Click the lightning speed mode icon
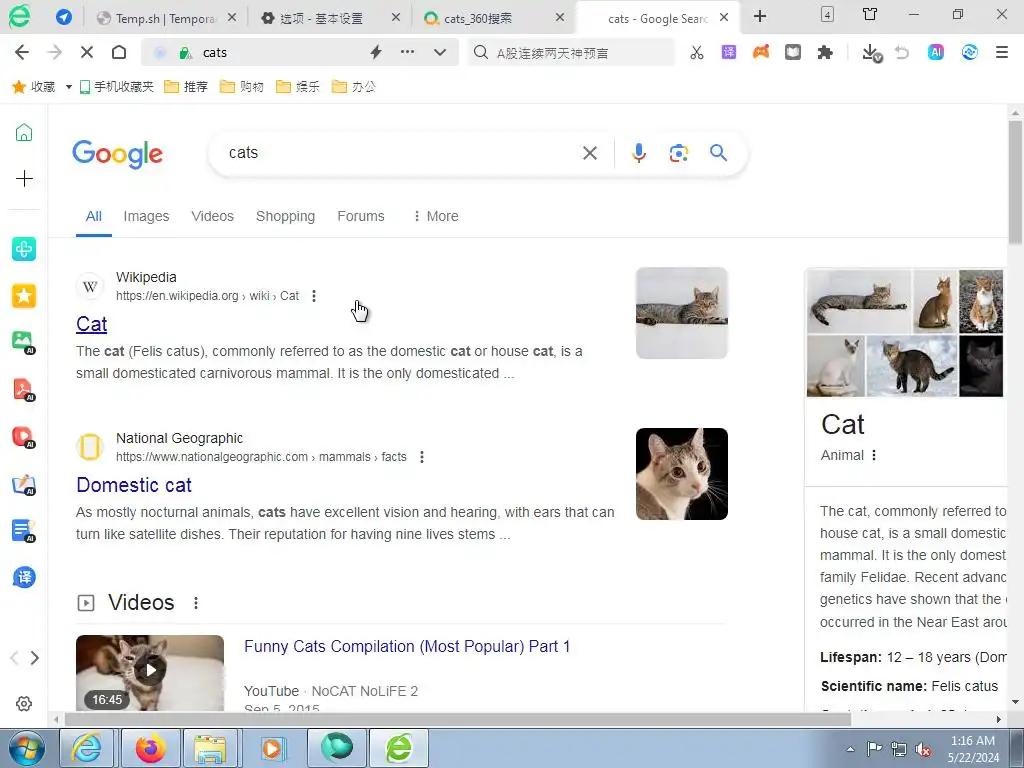This screenshot has width=1024, height=768. [x=376, y=52]
